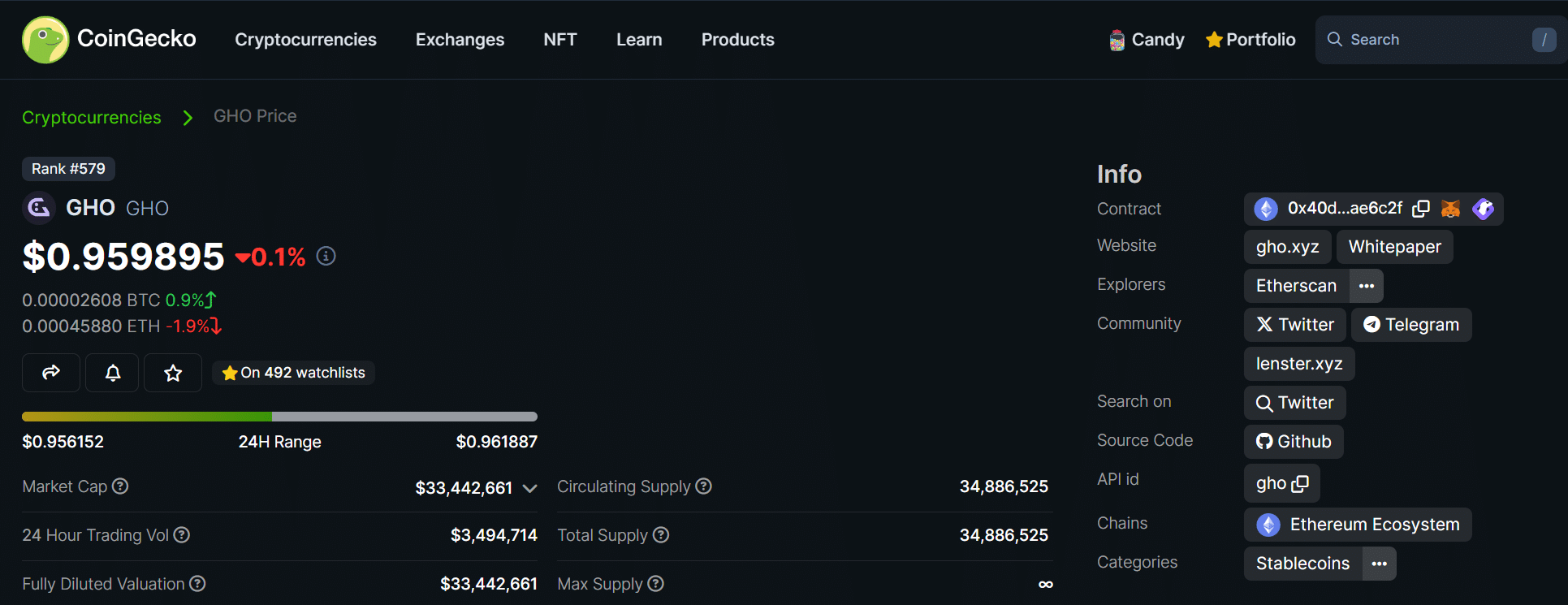The height and width of the screenshot is (605, 1568).
Task: Open the Whitepaper link
Action: click(1395, 247)
